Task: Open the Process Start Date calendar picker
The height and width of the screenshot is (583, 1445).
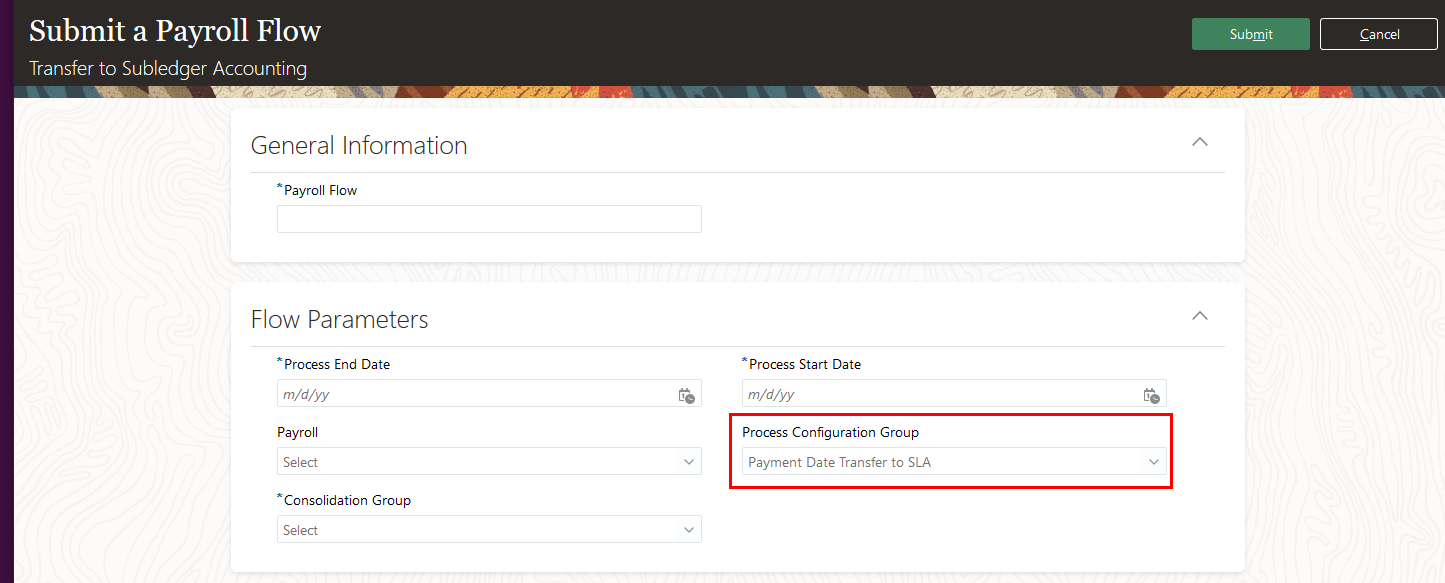Action: tap(1151, 395)
